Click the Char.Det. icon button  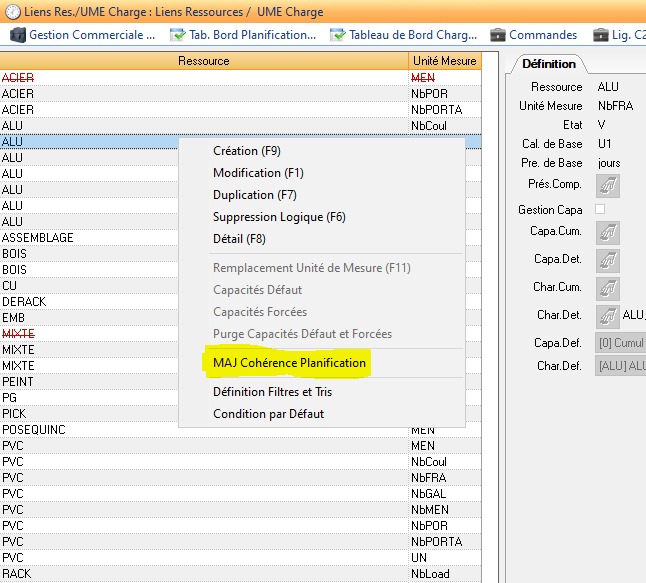pyautogui.click(x=608, y=316)
